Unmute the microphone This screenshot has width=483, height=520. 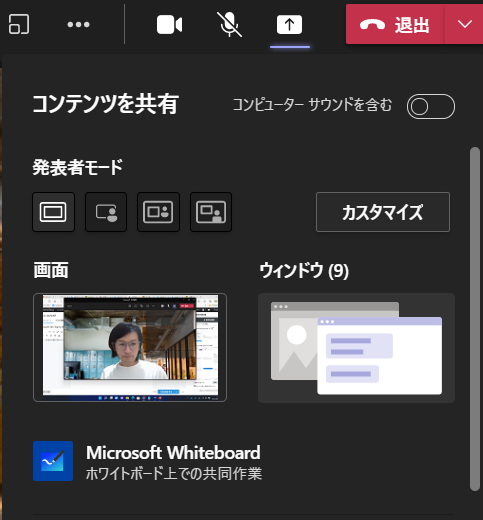pyautogui.click(x=229, y=24)
